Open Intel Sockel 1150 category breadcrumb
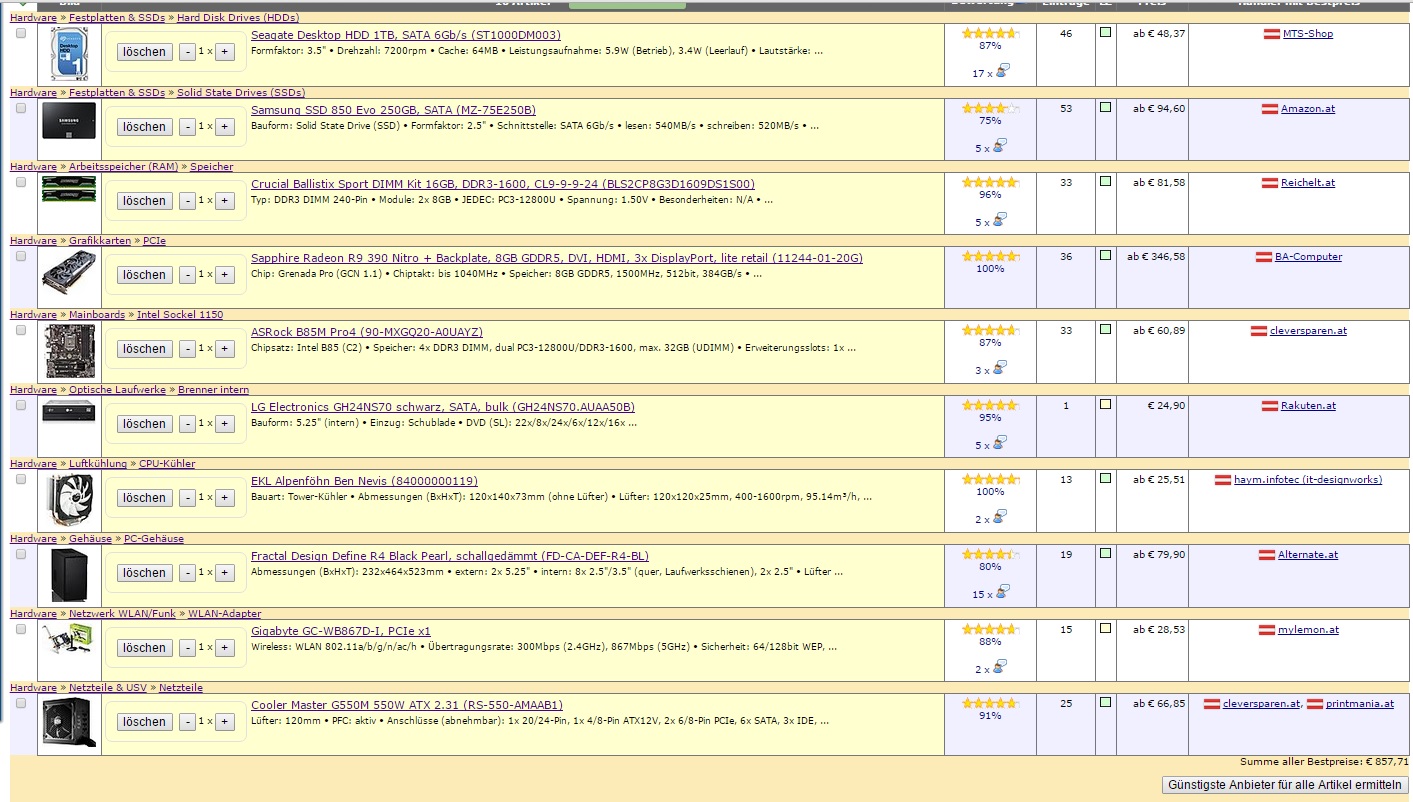This screenshot has height=802, width=1413. click(180, 314)
